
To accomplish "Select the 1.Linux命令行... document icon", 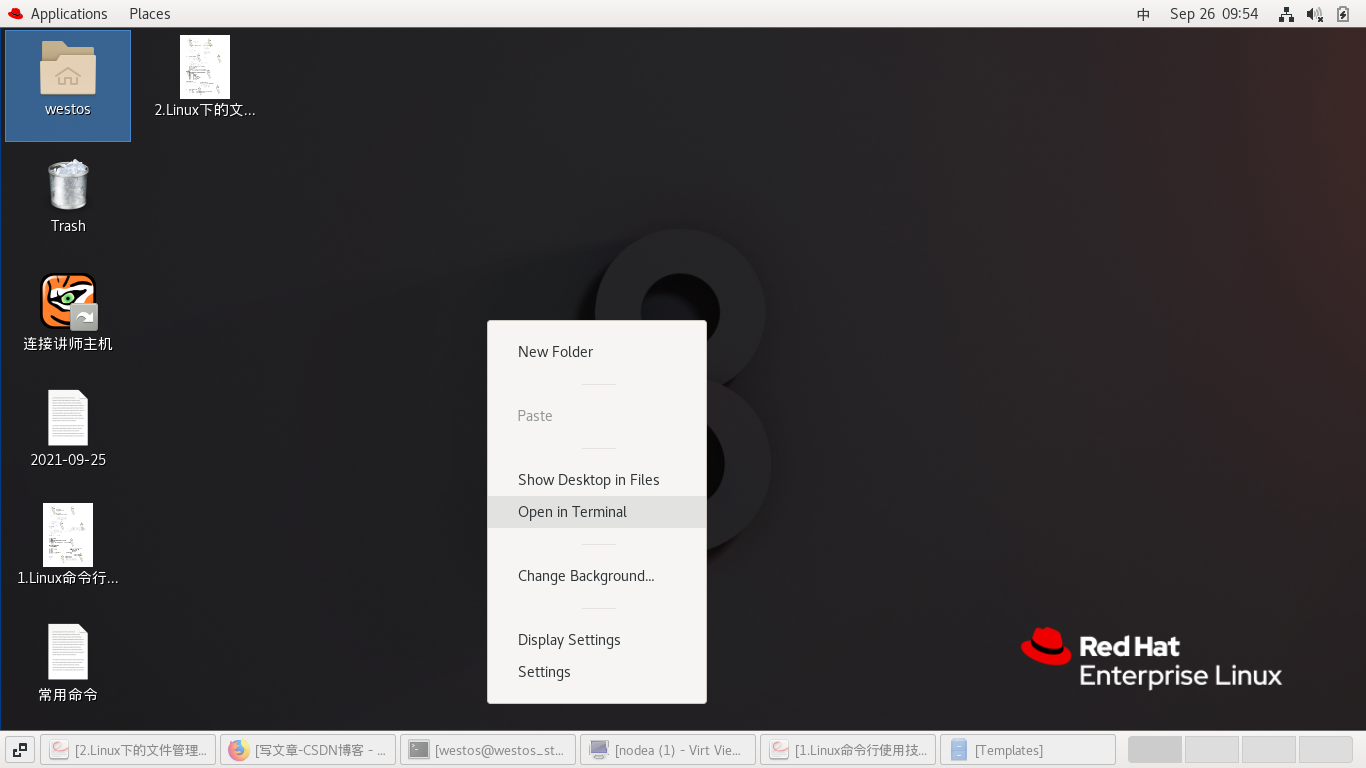I will (68, 535).
